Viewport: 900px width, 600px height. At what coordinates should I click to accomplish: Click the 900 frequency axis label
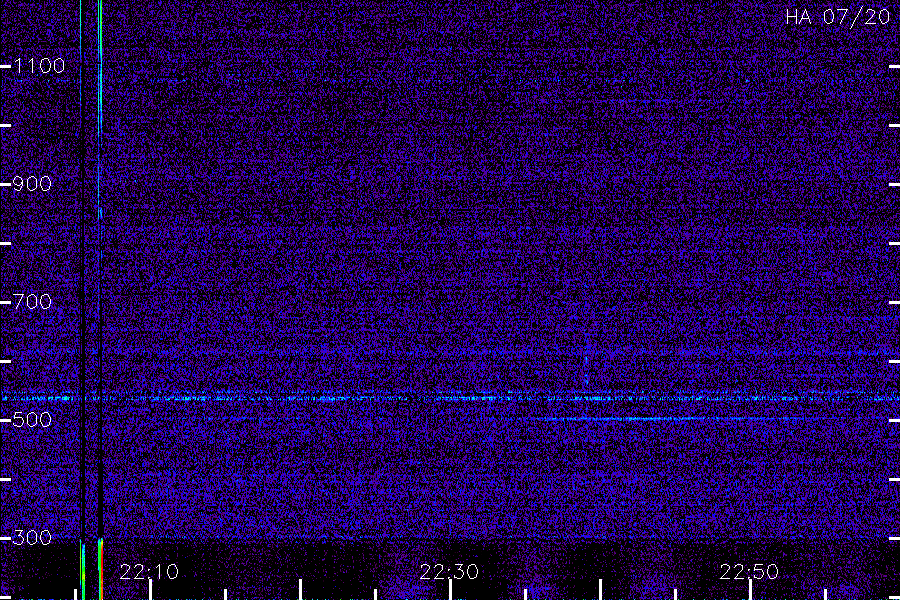pos(32,184)
